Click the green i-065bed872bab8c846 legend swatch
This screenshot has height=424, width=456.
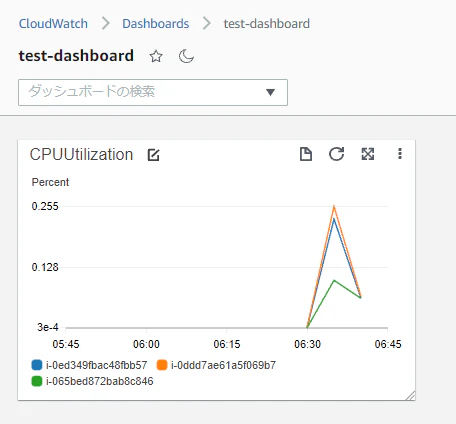(x=37, y=381)
